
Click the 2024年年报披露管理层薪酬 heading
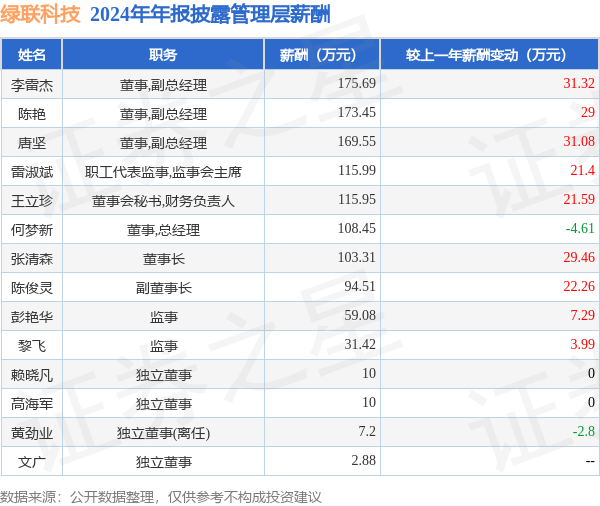pos(210,15)
